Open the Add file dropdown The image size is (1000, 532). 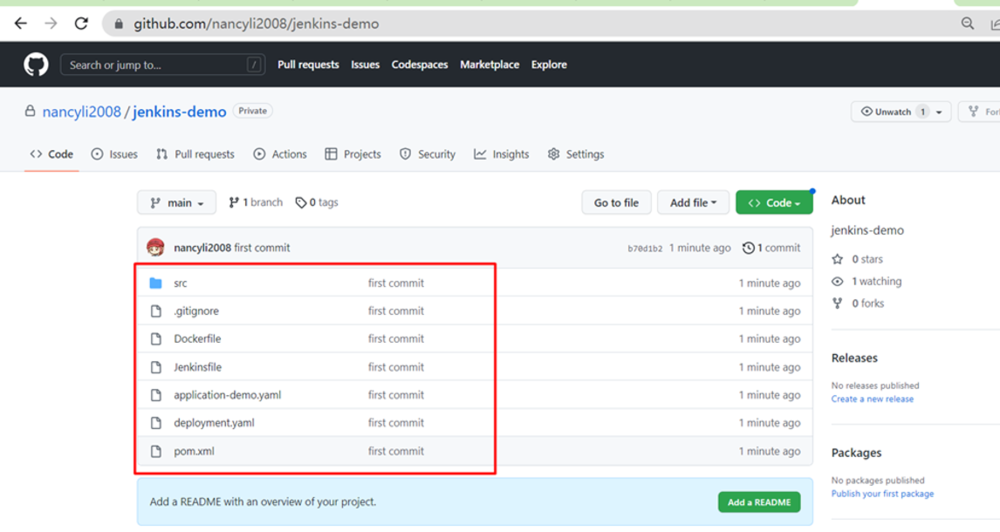[x=693, y=203]
